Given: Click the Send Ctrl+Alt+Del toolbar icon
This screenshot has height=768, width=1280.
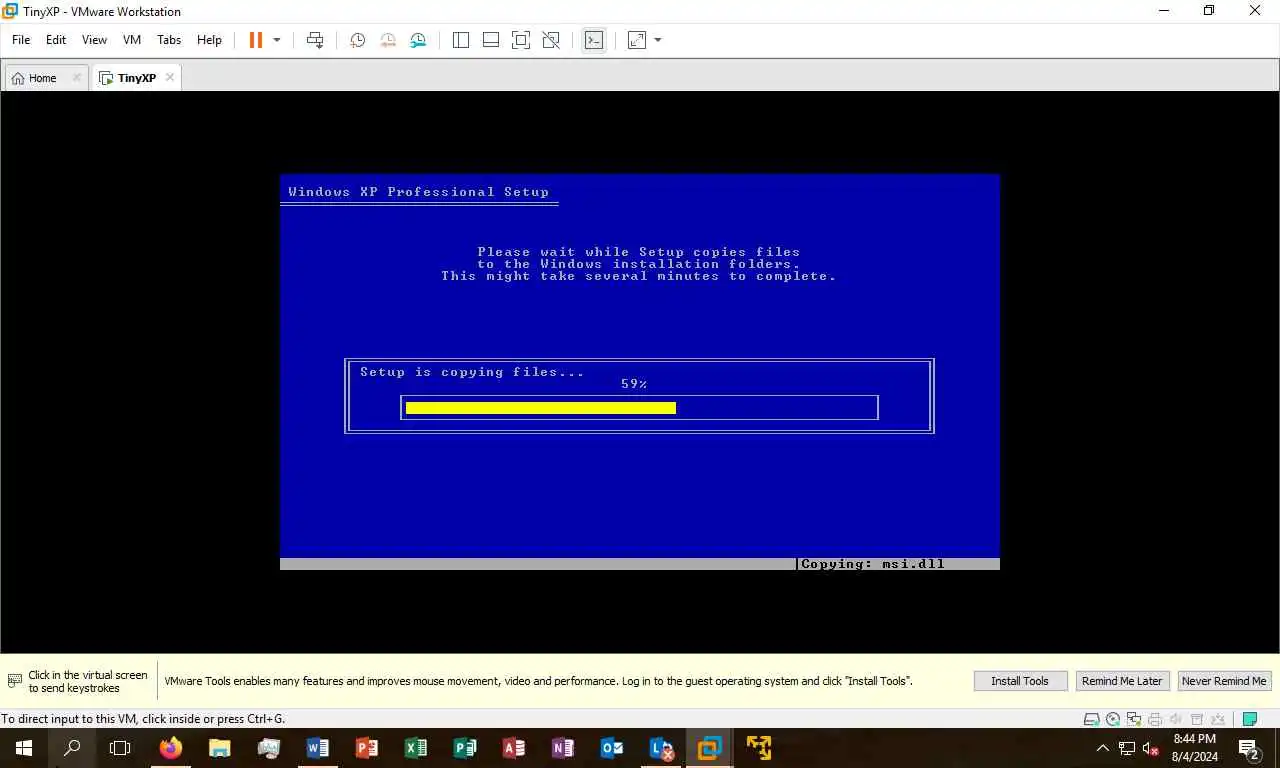Looking at the screenshot, I should pos(315,40).
